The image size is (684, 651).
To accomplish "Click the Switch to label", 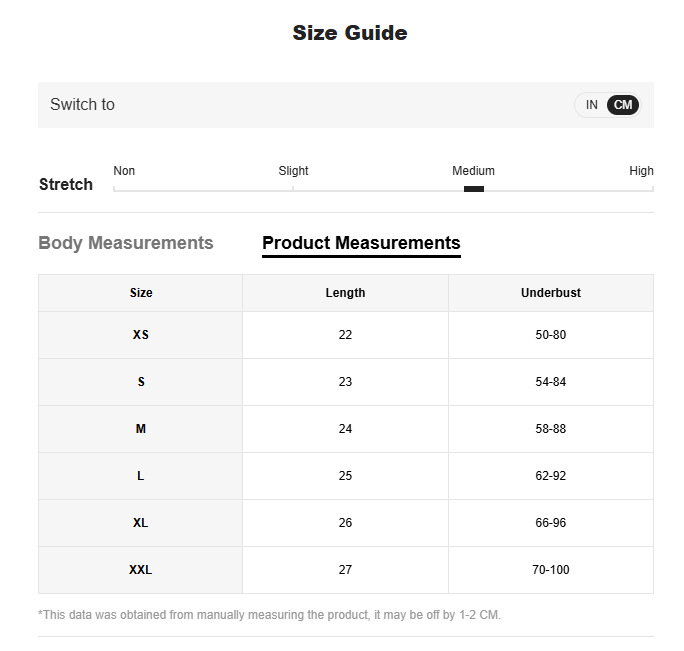I will (82, 105).
